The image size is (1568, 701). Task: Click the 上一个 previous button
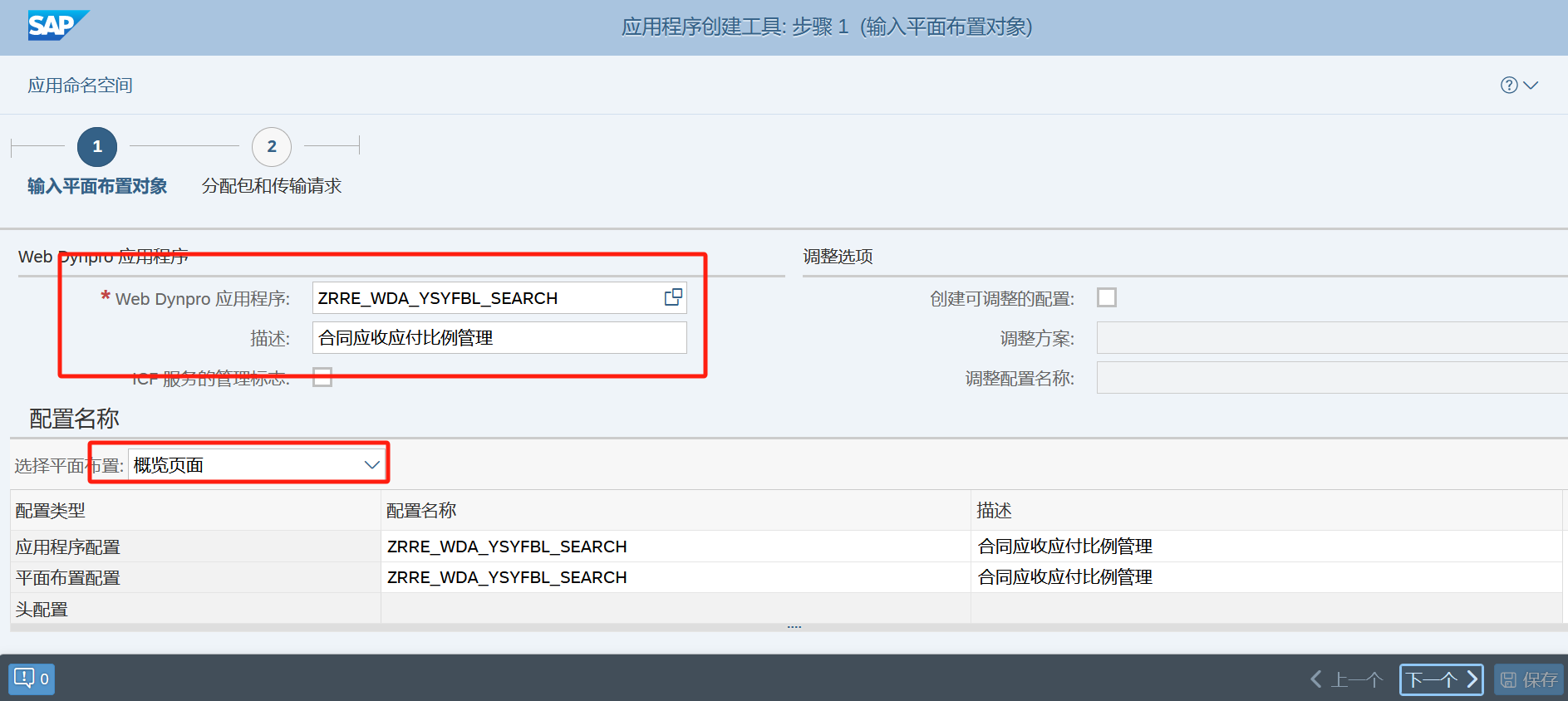(1347, 679)
